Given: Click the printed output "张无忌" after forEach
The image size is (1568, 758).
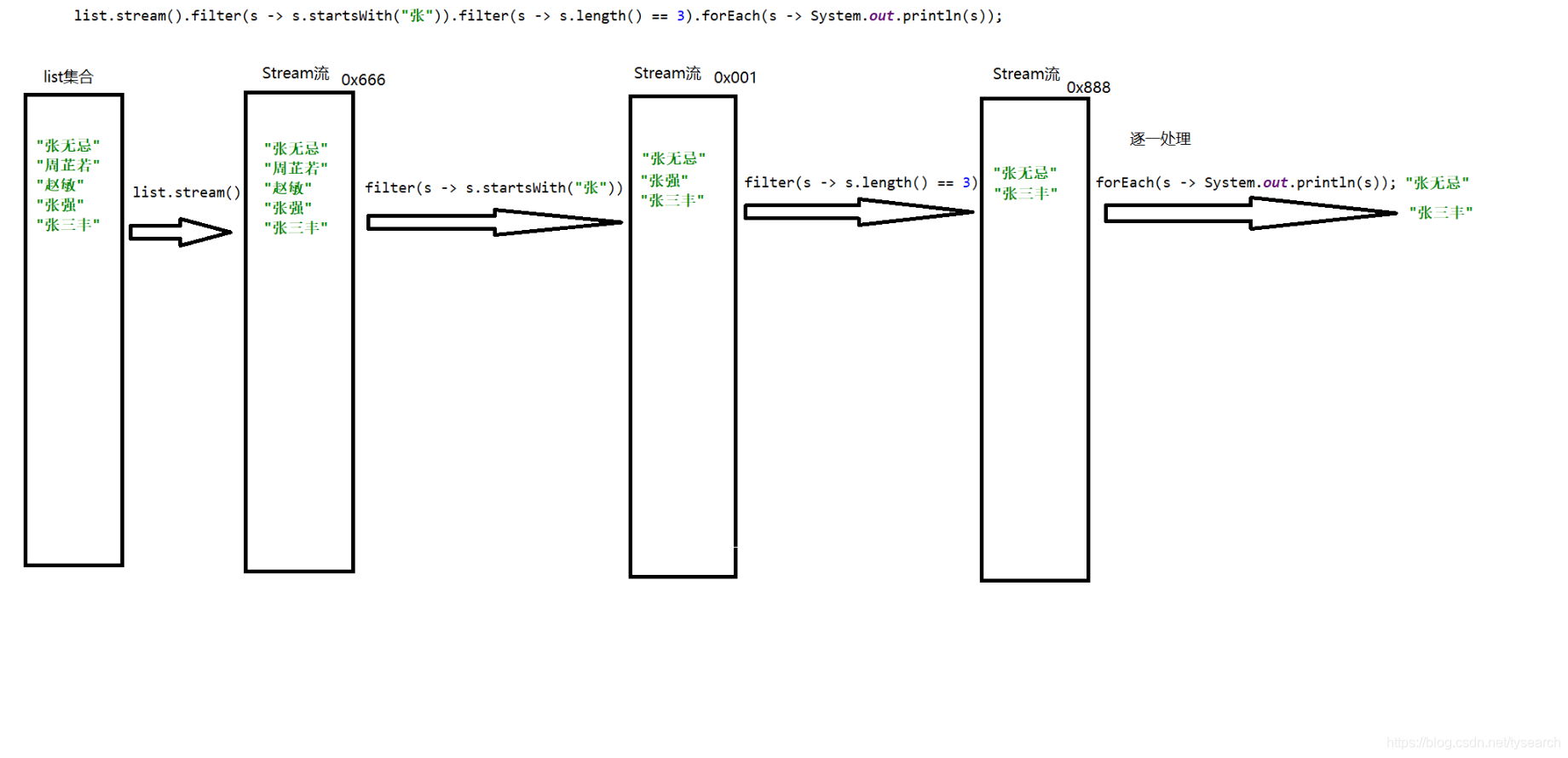Looking at the screenshot, I should [x=1438, y=182].
